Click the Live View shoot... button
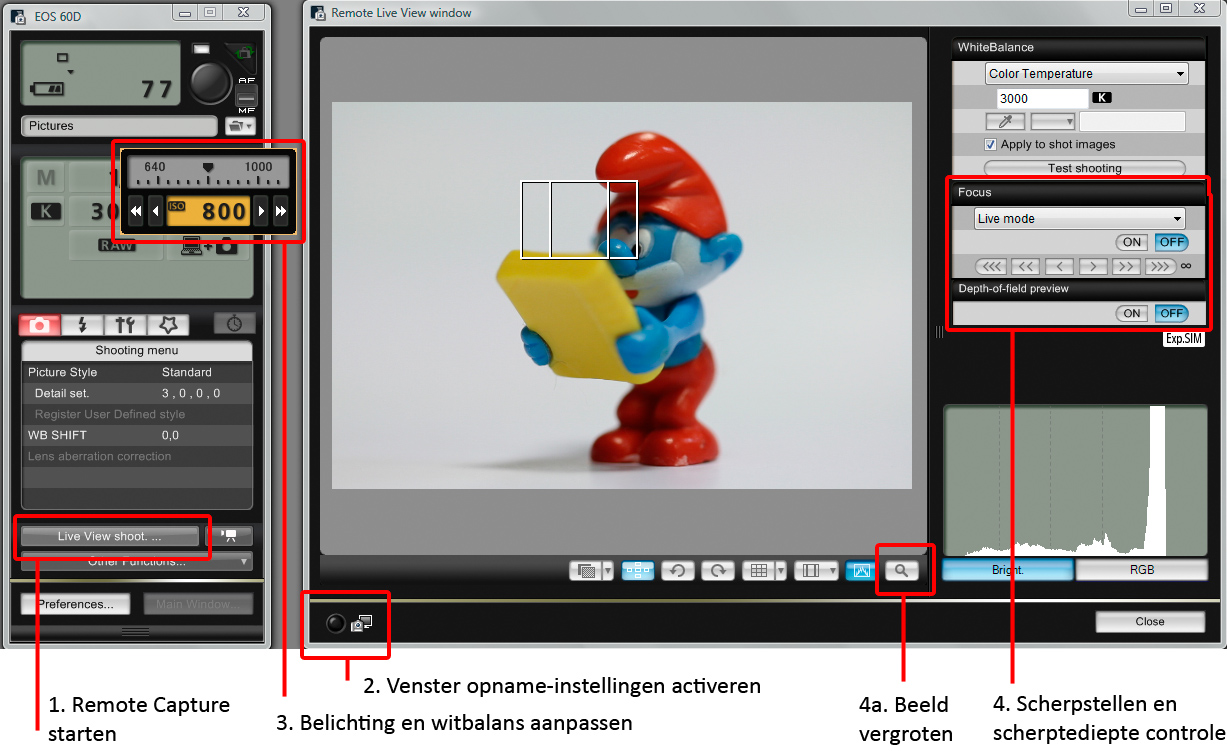Screen dimensions: 1227x751 (x=110, y=536)
